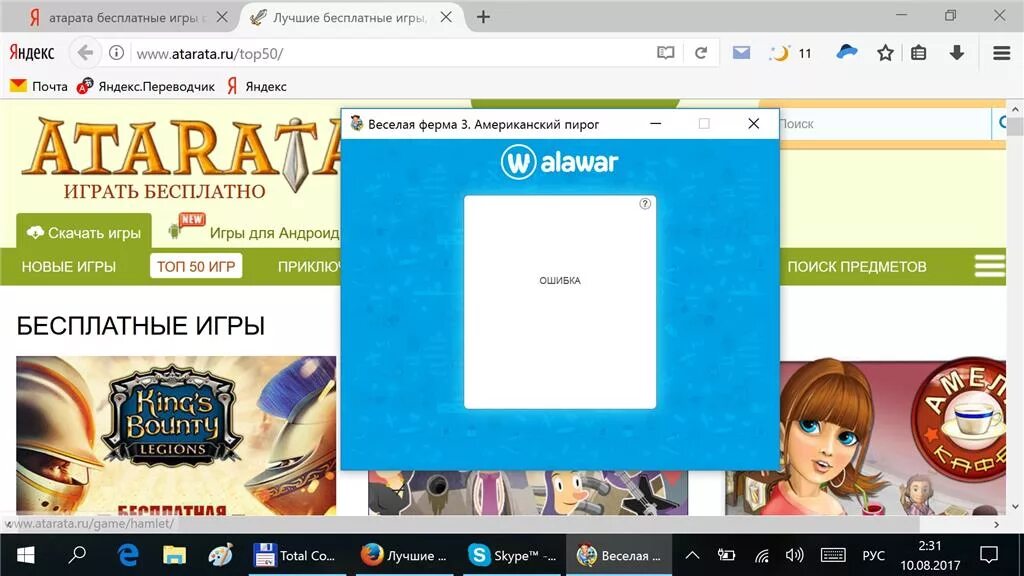Bookmark this page with the star icon

[885, 53]
